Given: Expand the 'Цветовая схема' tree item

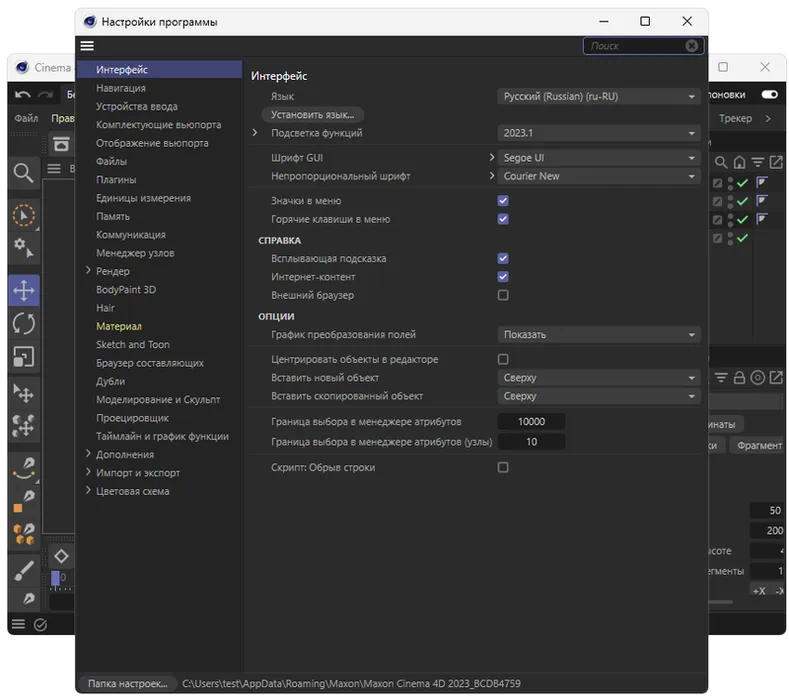Looking at the screenshot, I should [x=88, y=491].
